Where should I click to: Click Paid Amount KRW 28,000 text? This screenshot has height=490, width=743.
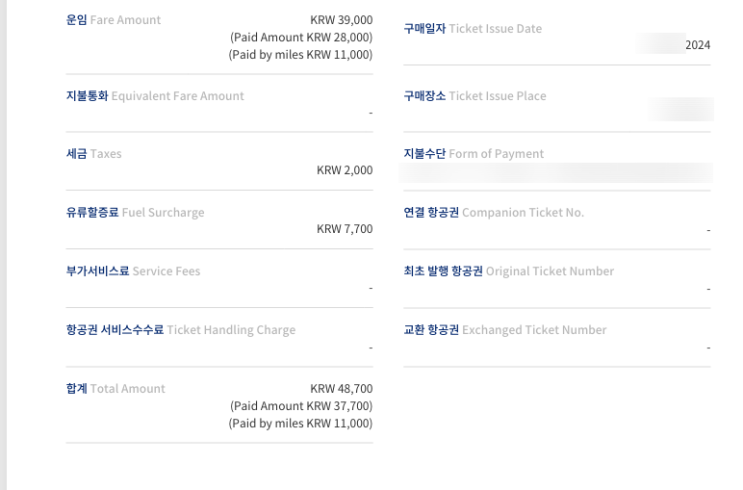click(301, 37)
